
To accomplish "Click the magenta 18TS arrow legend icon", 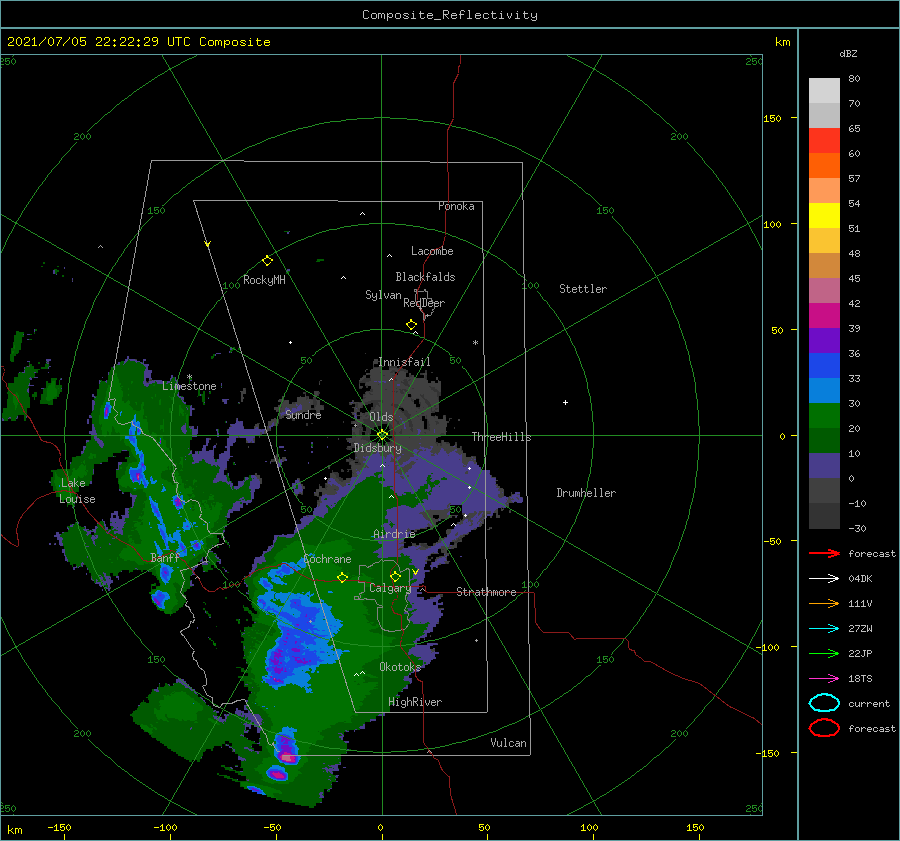I will tap(824, 679).
